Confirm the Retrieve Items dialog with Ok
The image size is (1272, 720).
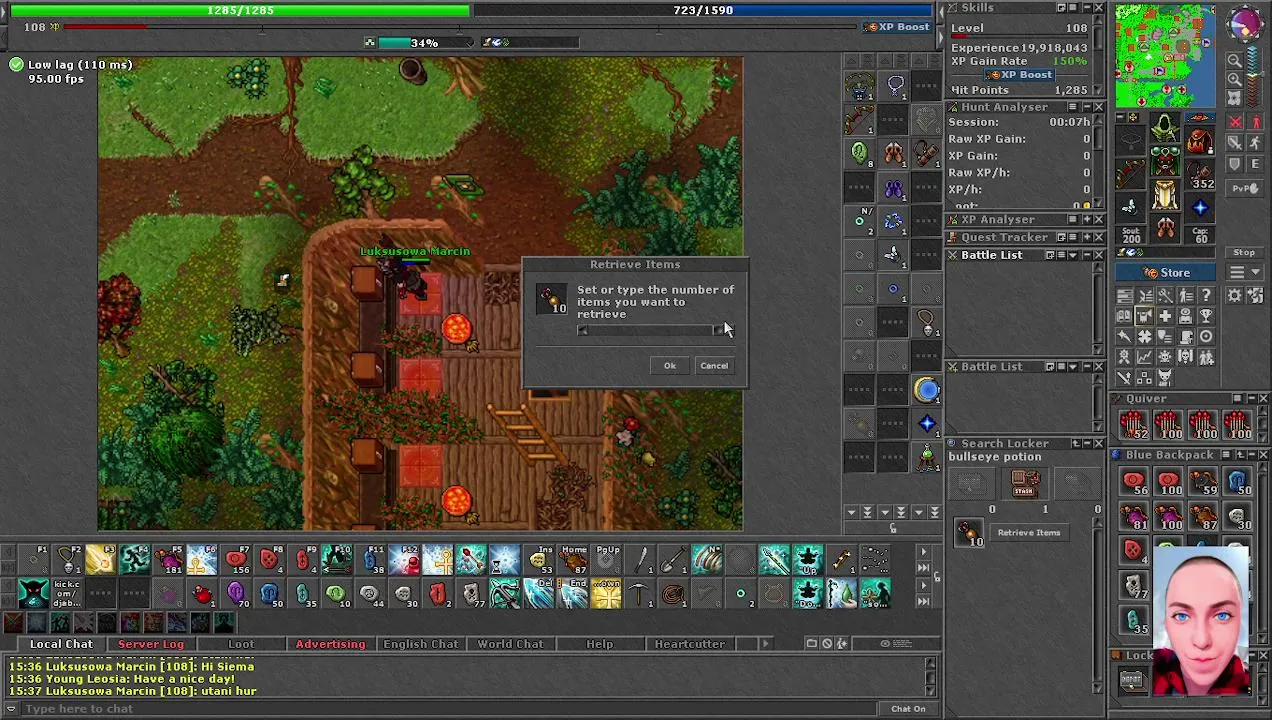(670, 366)
